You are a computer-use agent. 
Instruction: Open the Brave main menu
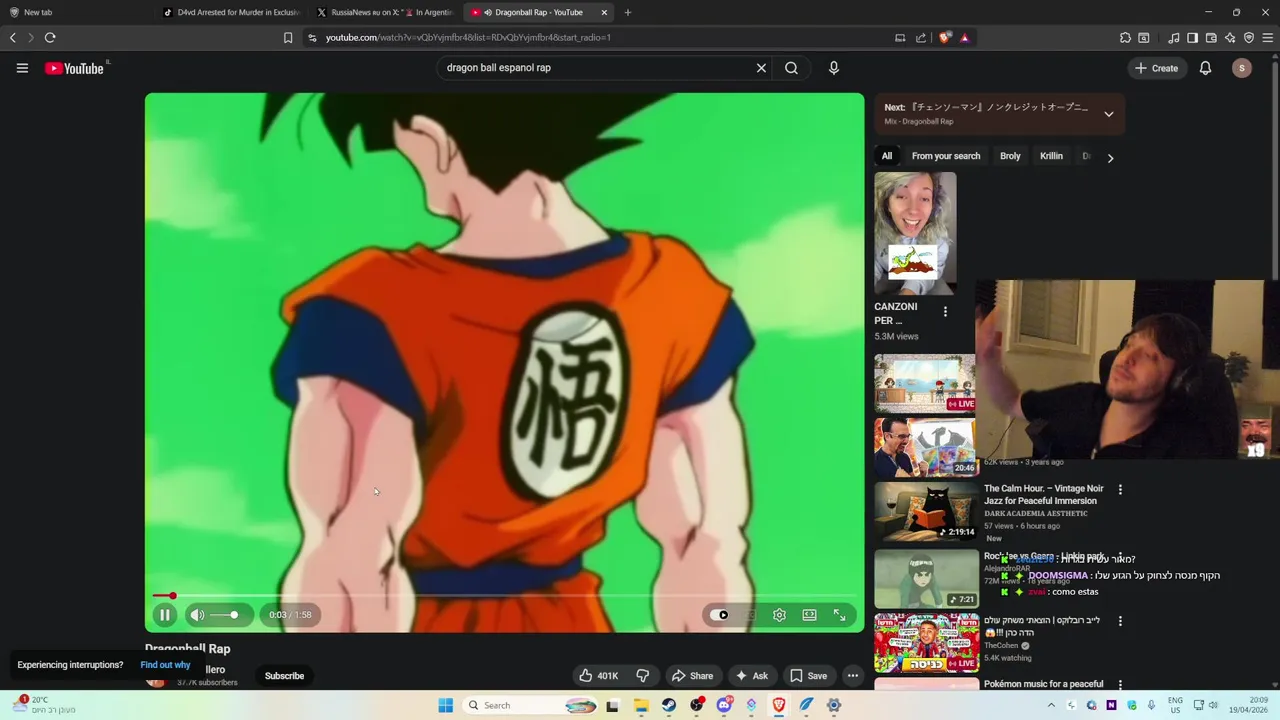(x=1268, y=38)
